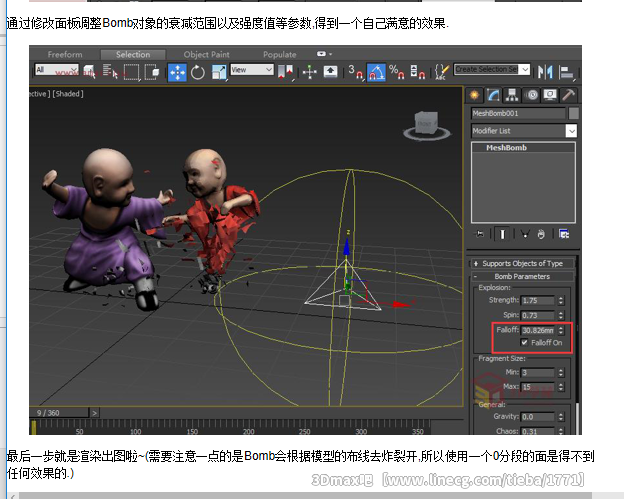Image resolution: width=624 pixels, height=499 pixels.
Task: Toggle Show End Result icon
Action: [502, 234]
